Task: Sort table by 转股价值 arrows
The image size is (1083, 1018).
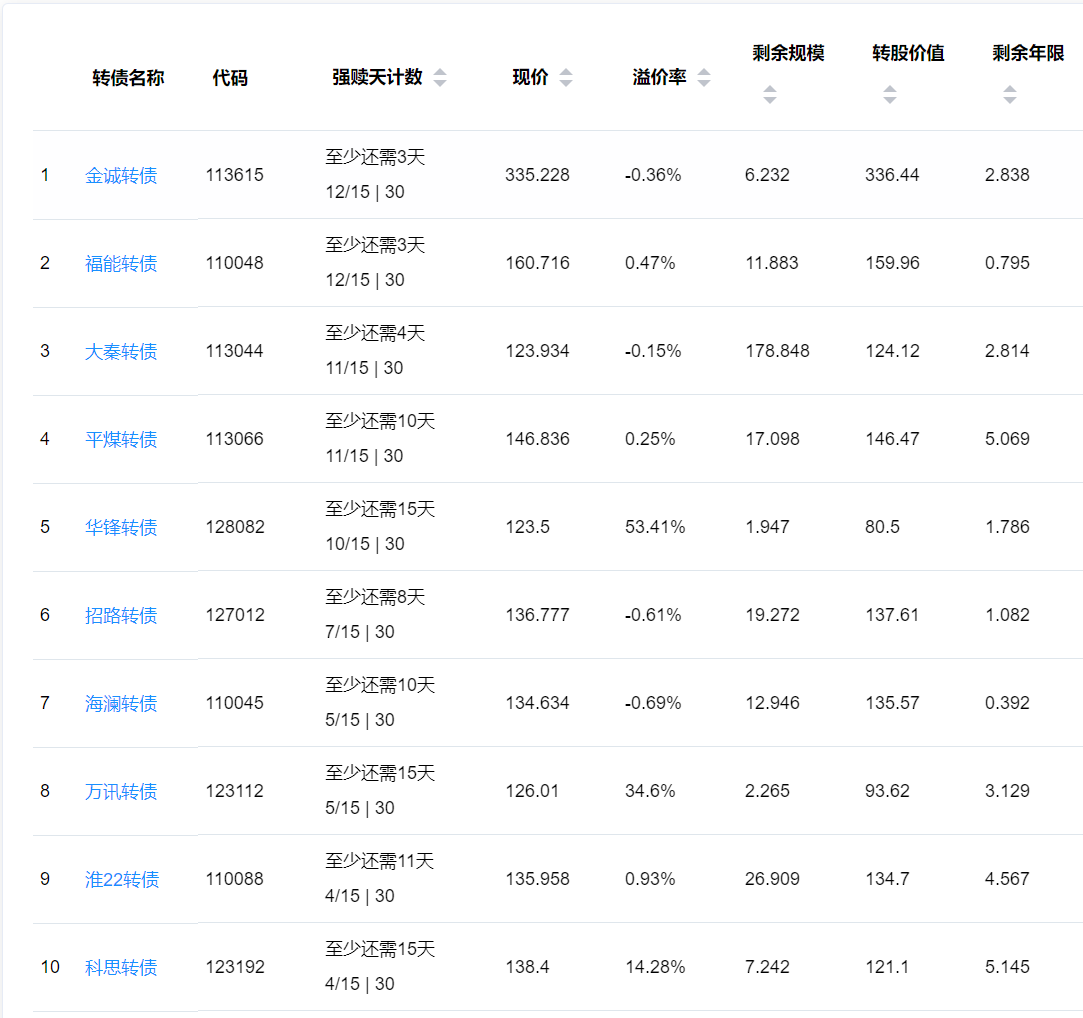Action: 890,95
